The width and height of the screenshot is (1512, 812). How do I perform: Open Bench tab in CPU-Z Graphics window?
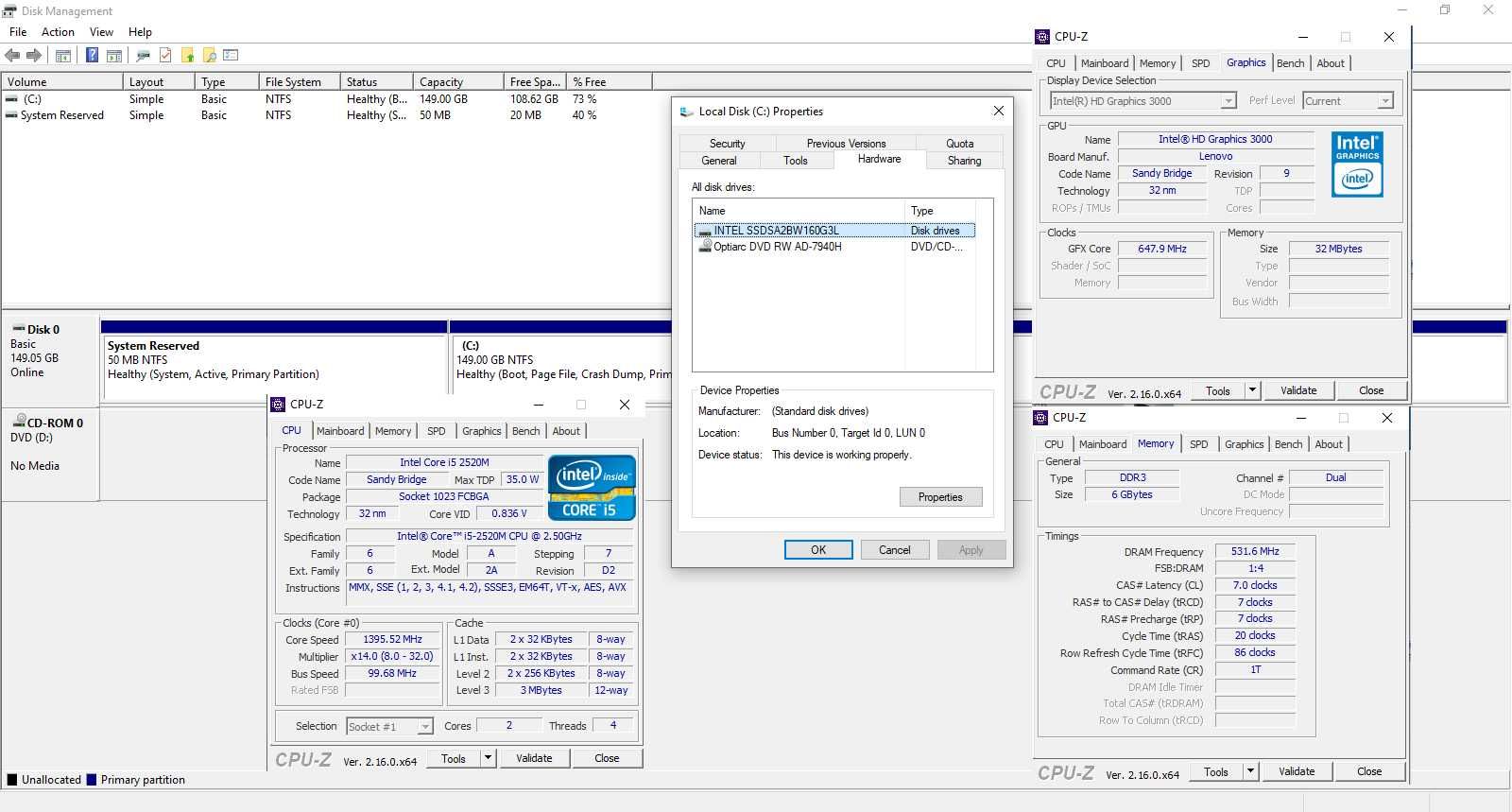click(1290, 63)
